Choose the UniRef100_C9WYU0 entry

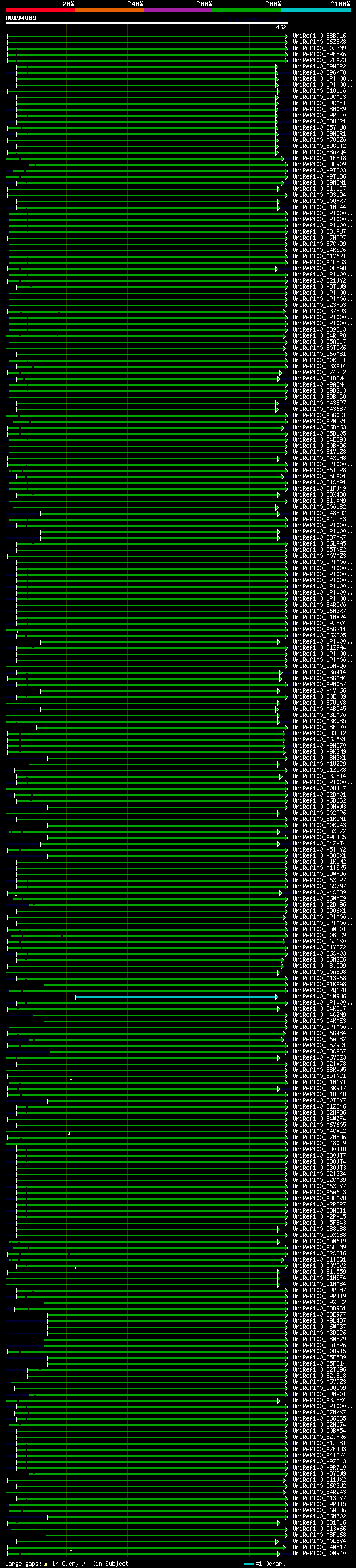[319, 874]
